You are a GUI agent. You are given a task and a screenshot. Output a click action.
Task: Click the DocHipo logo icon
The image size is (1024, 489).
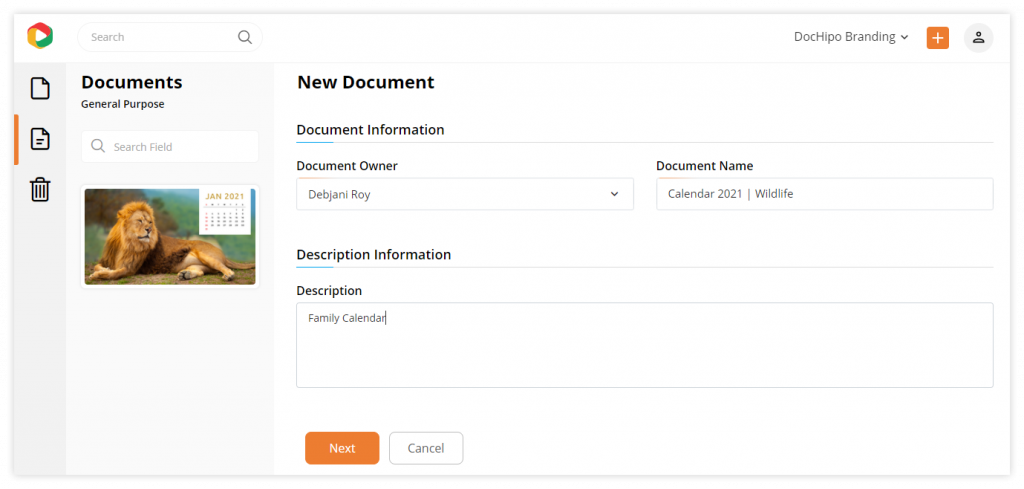click(40, 36)
